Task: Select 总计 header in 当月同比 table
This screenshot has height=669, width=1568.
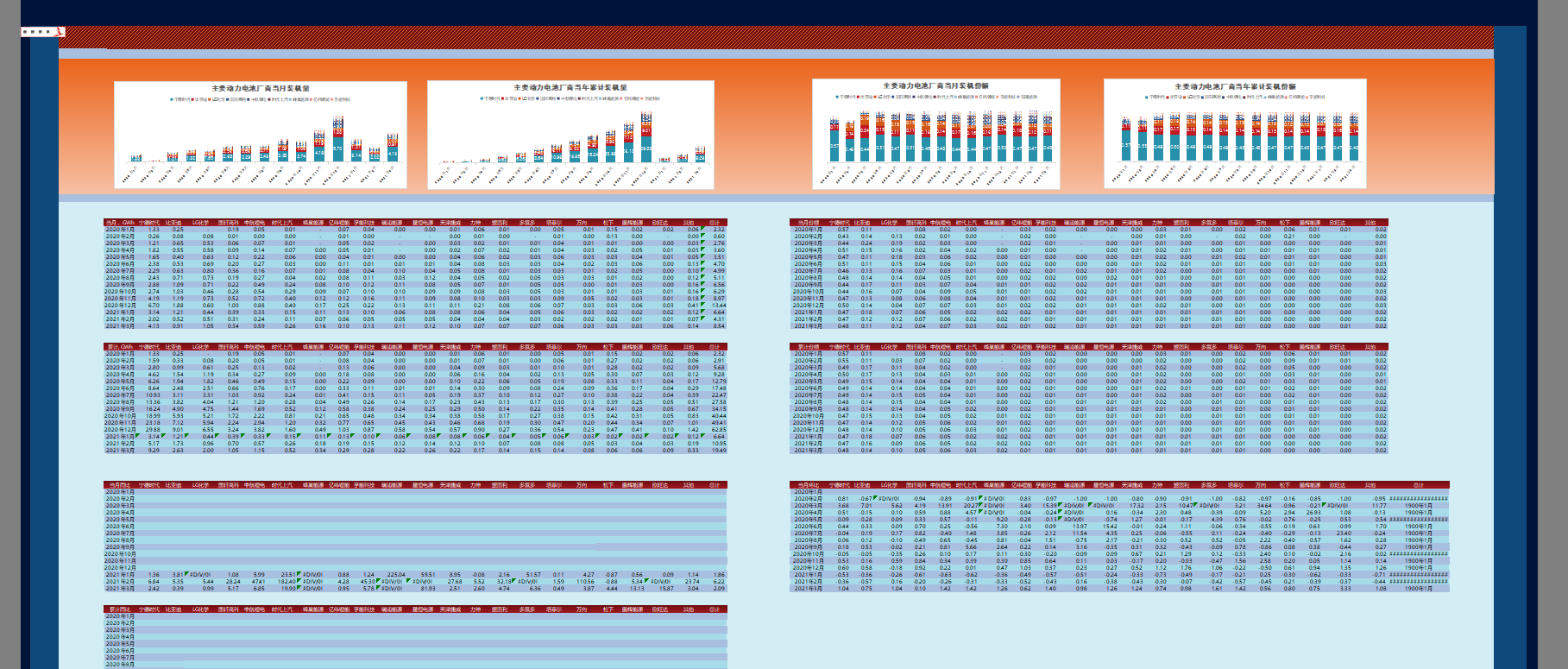Action: [715, 485]
